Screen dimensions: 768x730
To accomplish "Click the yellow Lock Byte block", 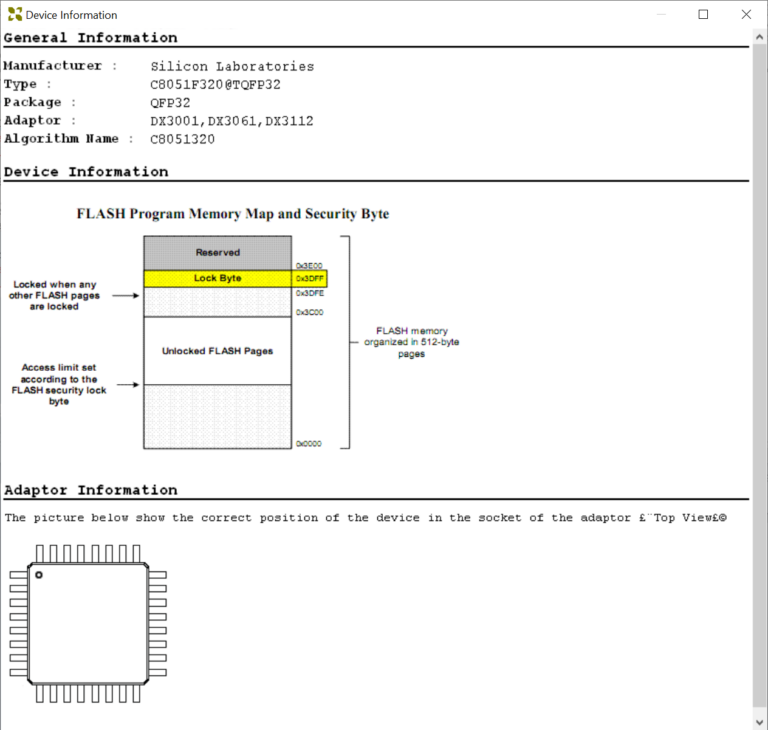I will pyautogui.click(x=217, y=279).
